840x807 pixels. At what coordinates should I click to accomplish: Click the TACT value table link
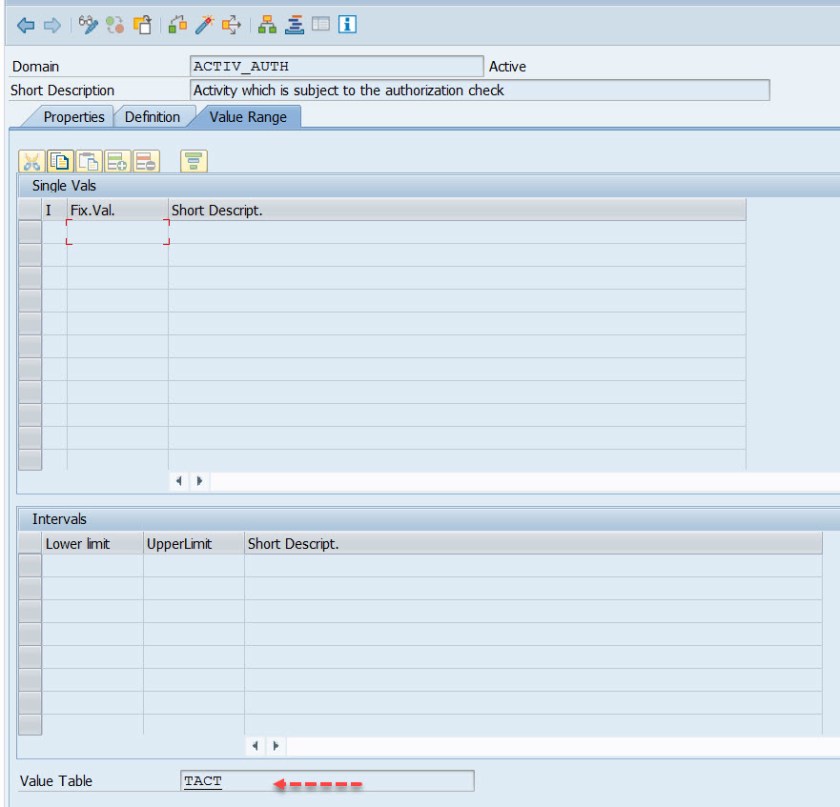pos(204,781)
